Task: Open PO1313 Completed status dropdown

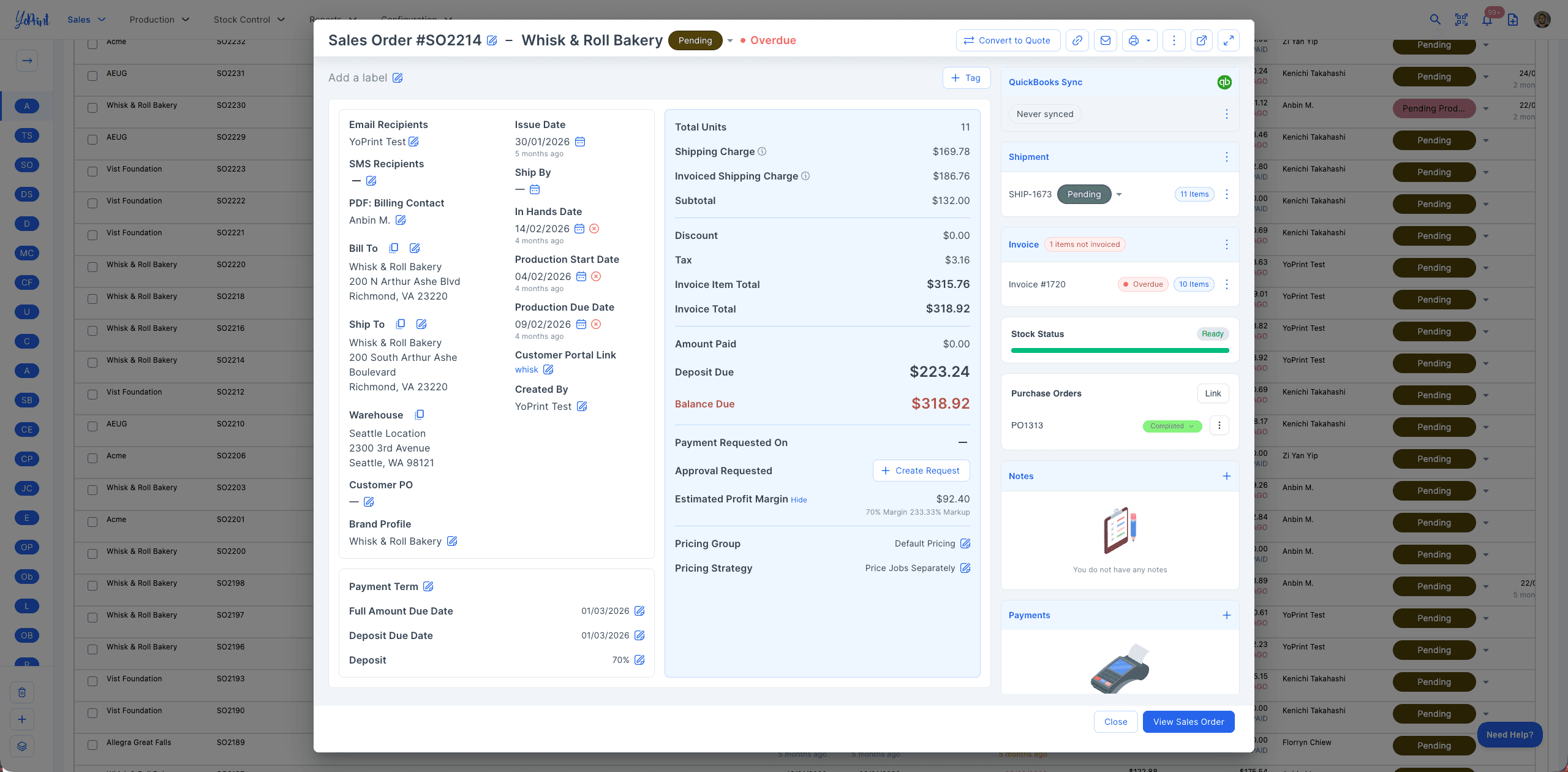Action: coord(1172,426)
